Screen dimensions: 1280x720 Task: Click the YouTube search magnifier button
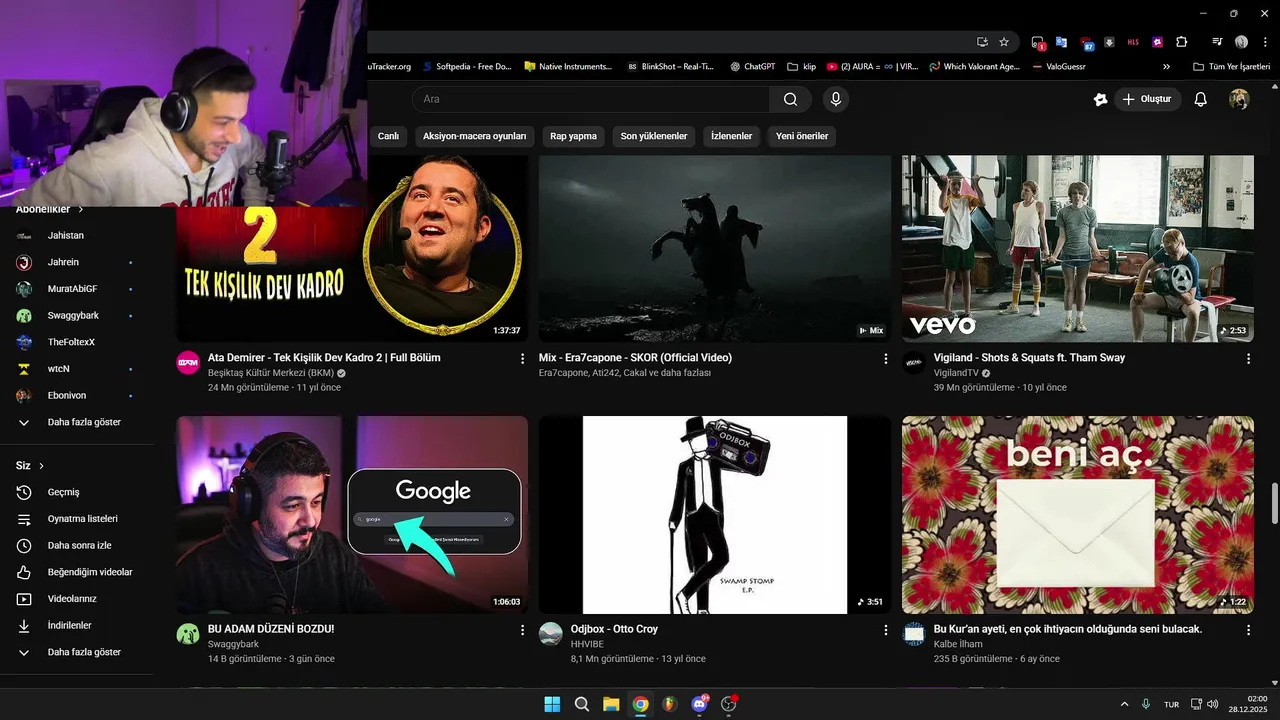(790, 99)
